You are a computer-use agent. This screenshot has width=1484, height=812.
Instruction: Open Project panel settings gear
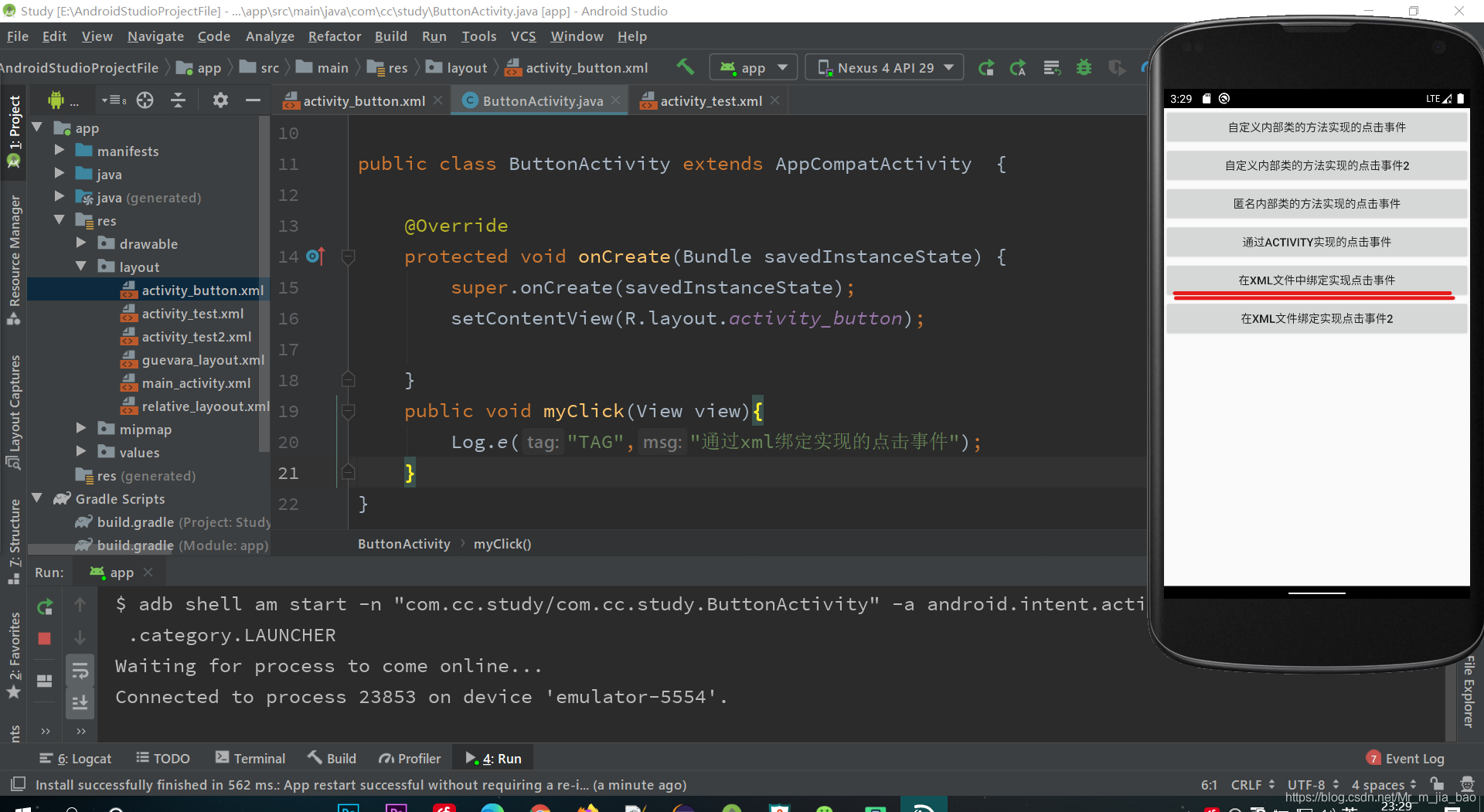[x=220, y=100]
